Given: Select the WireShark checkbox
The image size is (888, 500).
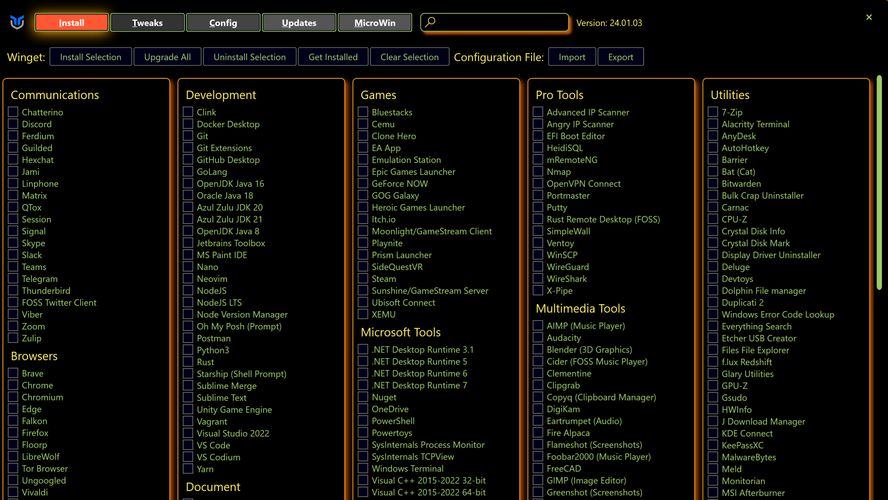Looking at the screenshot, I should point(538,278).
